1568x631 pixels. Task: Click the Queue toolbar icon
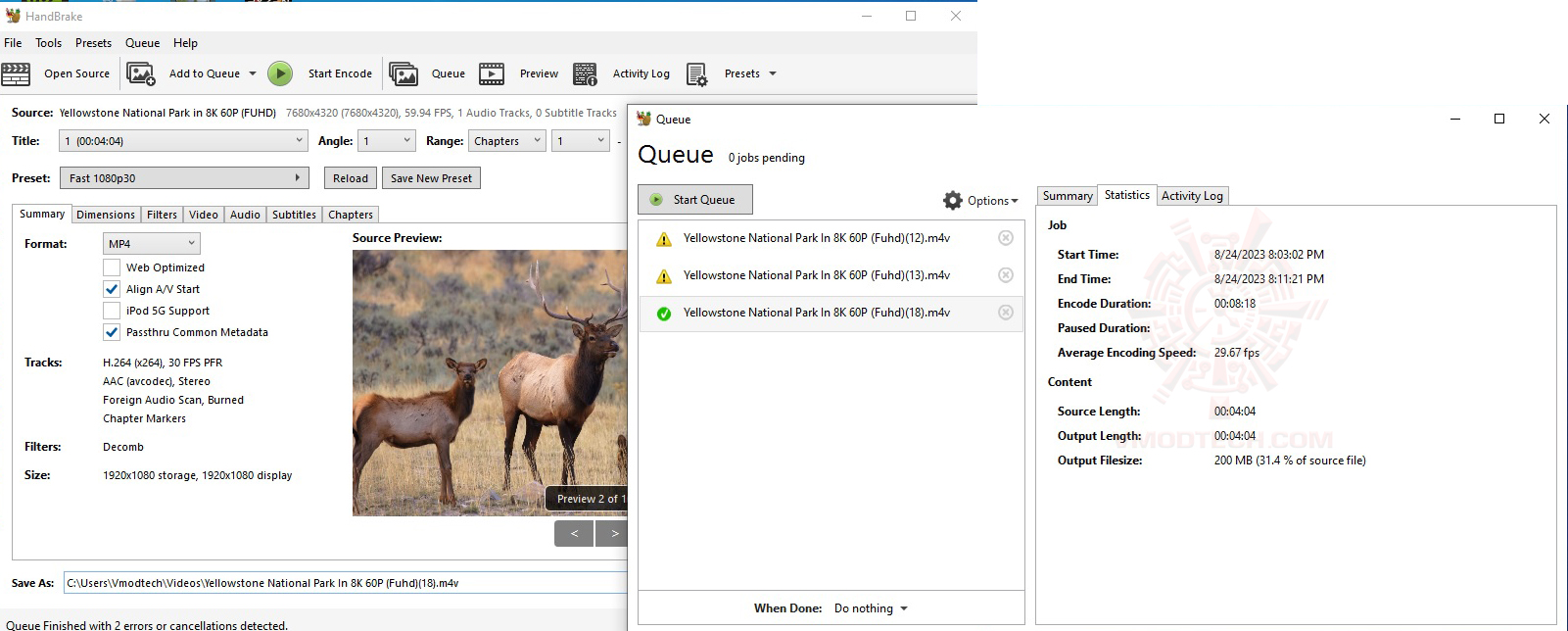[x=404, y=73]
